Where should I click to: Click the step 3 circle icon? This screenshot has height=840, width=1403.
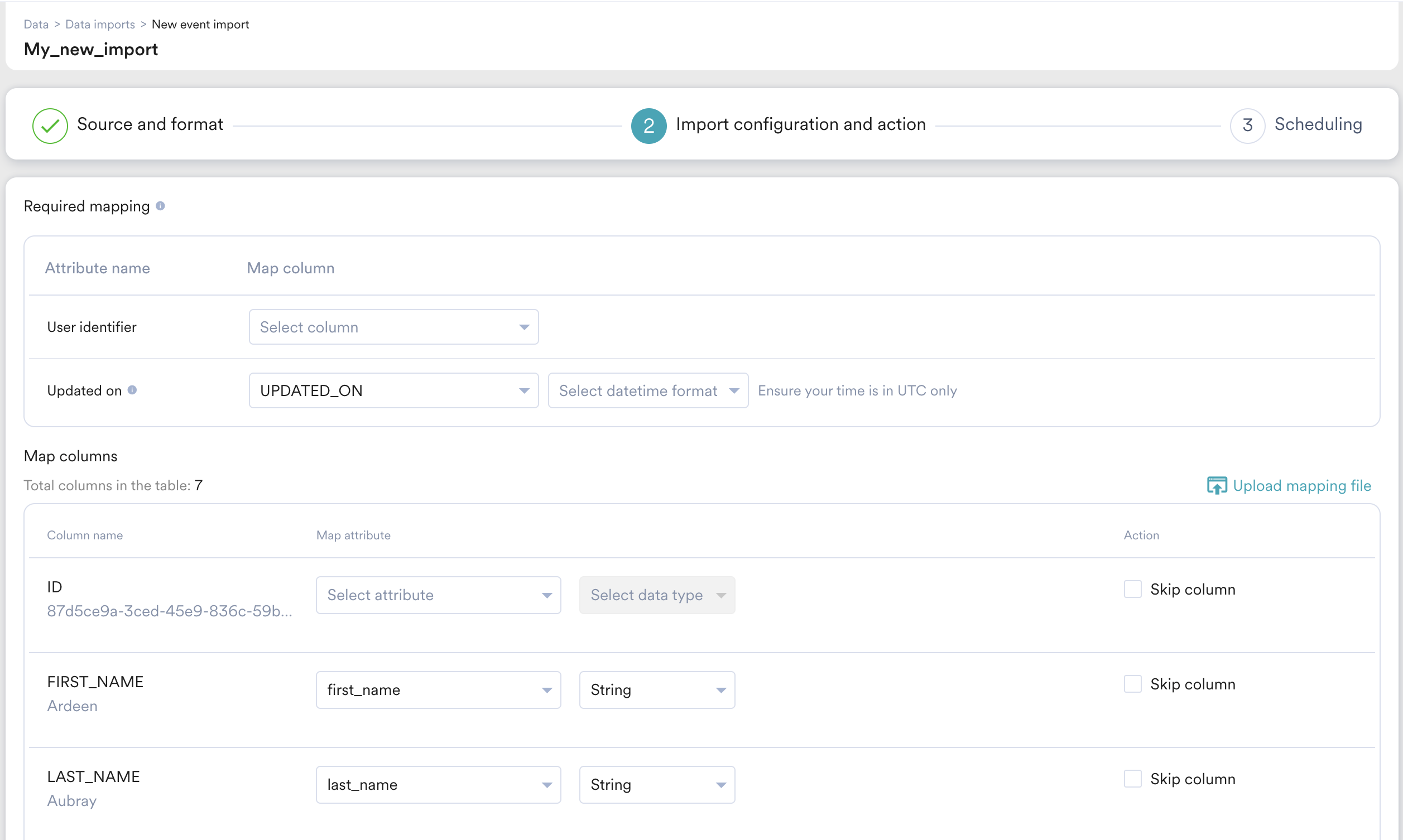coord(1247,125)
